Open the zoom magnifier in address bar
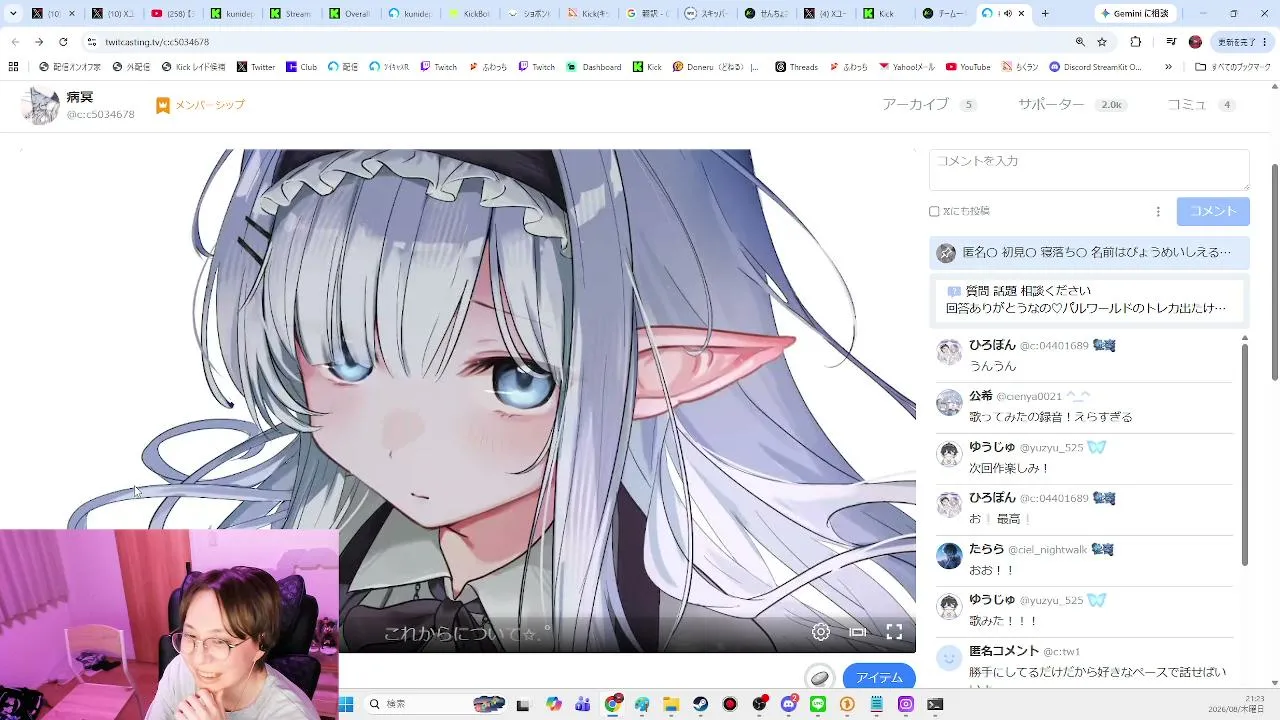This screenshot has height=720, width=1280. point(1080,42)
